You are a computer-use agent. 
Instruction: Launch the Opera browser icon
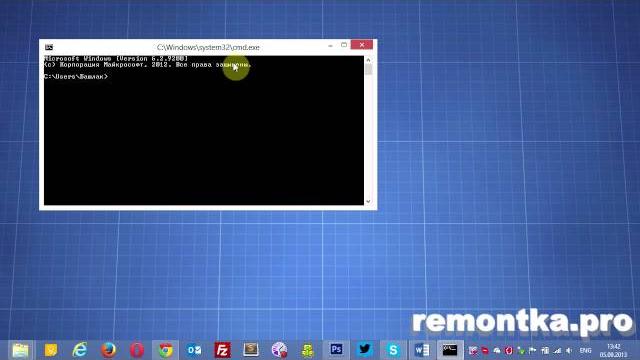(x=137, y=350)
